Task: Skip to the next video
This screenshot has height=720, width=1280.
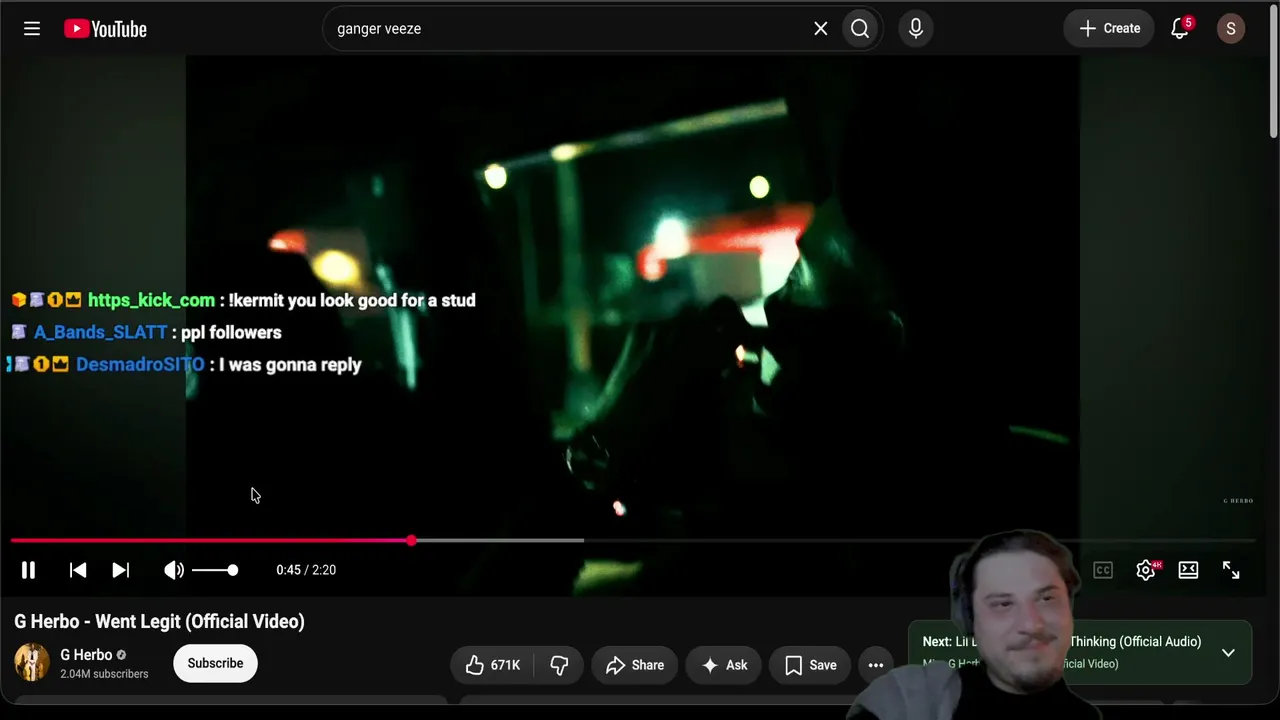Action: 120,570
